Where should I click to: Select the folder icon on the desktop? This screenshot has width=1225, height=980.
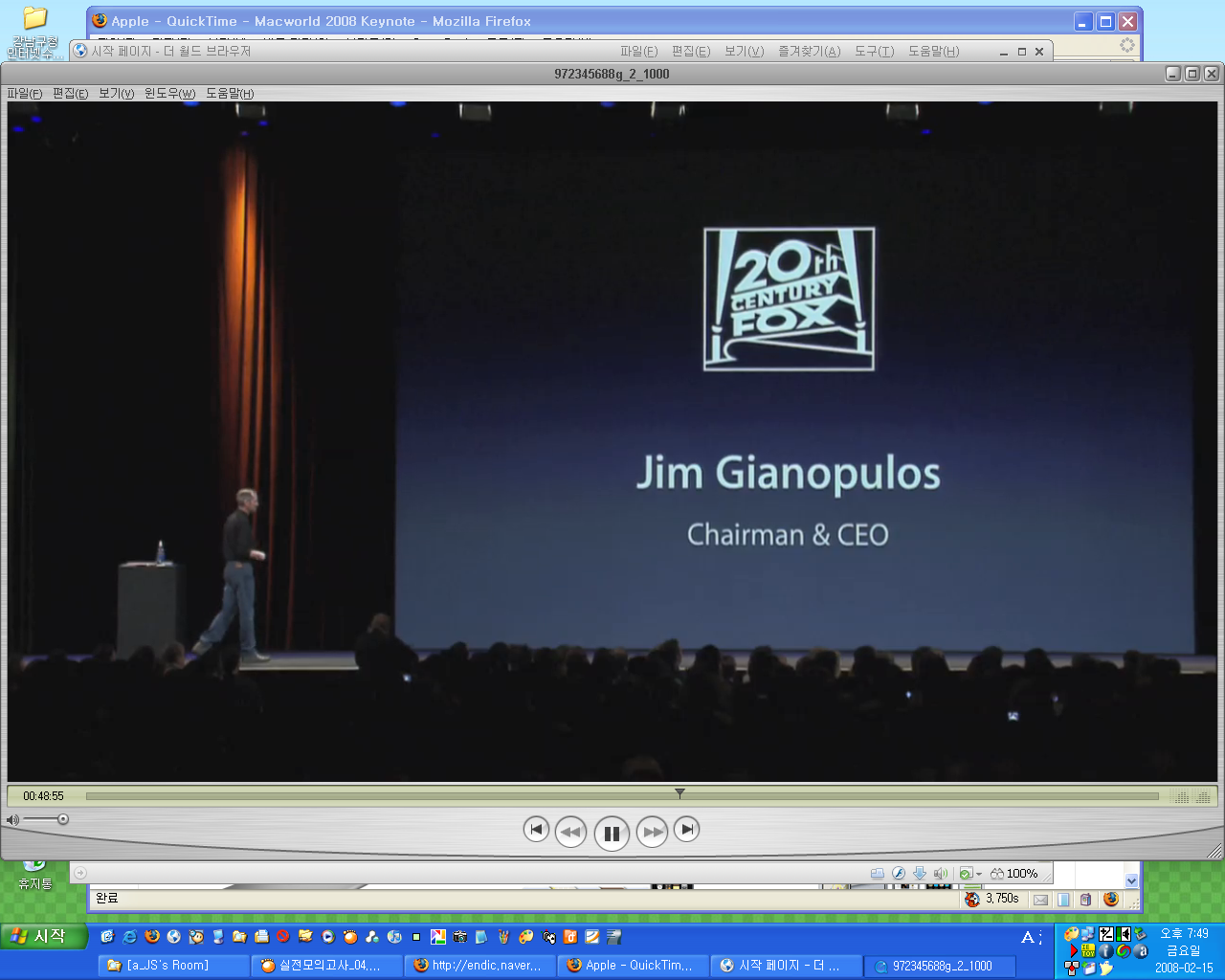34,33
